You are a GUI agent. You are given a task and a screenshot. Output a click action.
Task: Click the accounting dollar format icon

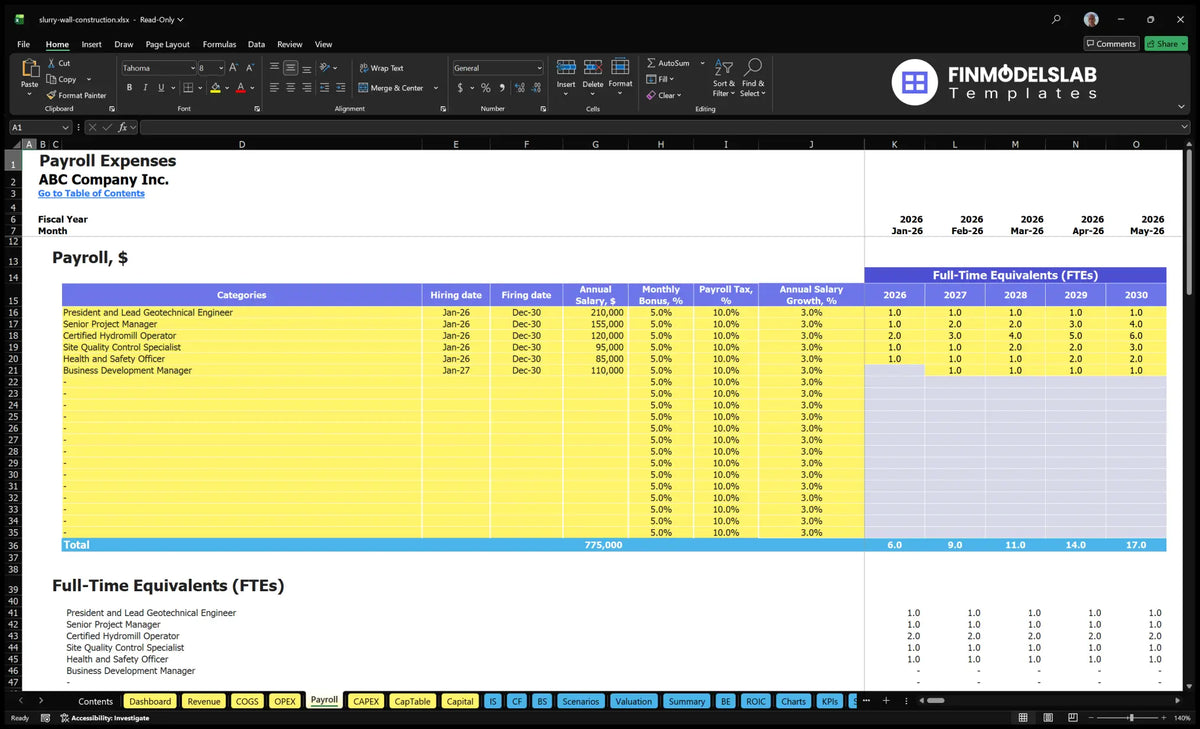460,88
